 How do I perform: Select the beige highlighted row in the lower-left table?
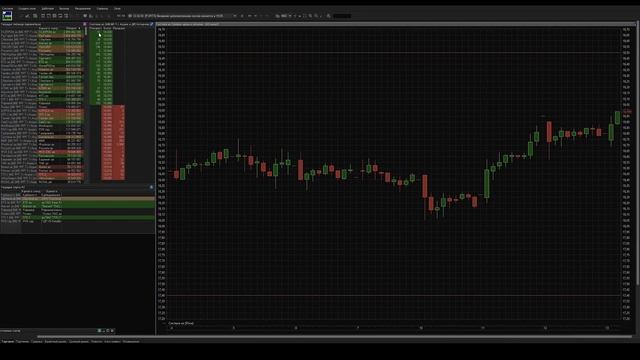78,199
